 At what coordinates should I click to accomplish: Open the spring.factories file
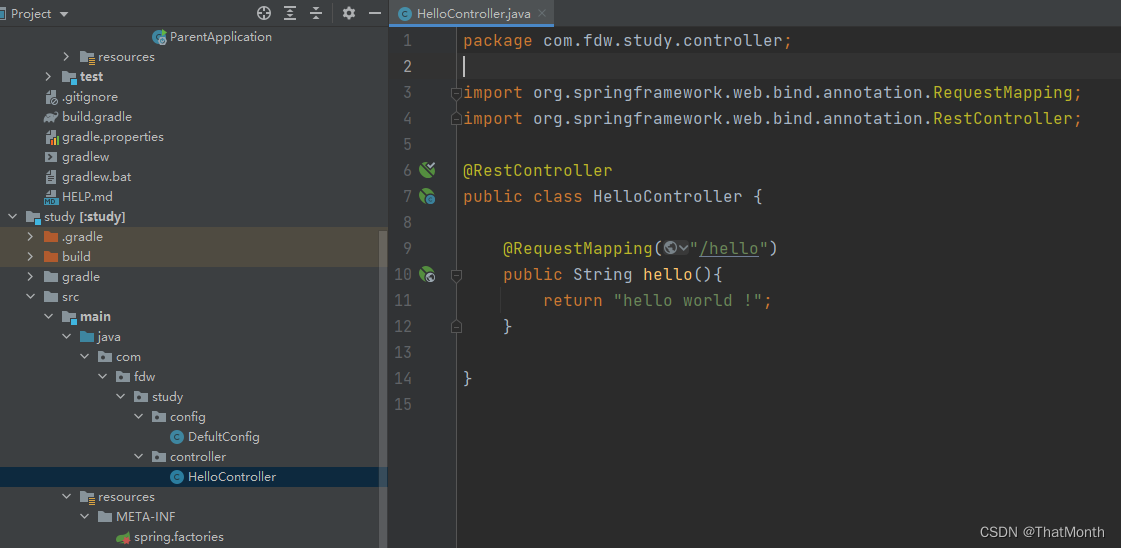179,537
